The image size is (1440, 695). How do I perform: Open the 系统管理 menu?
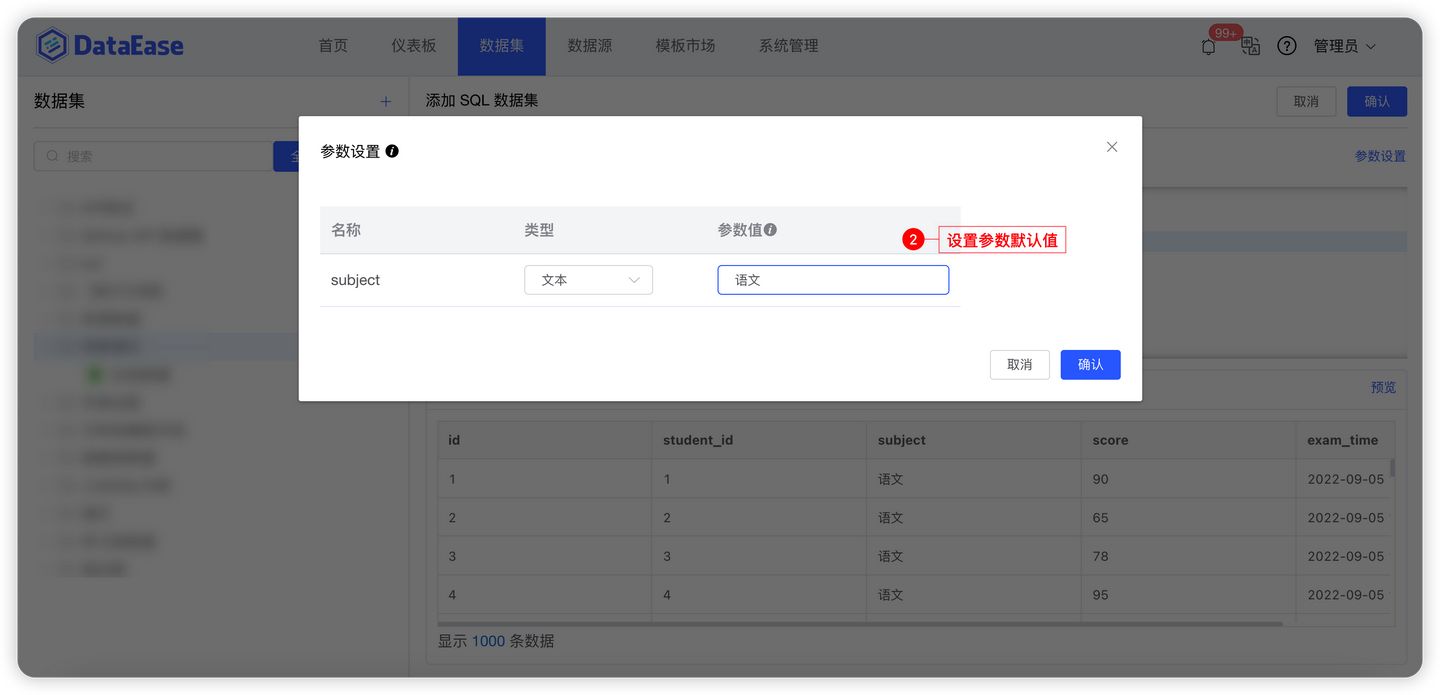click(x=788, y=46)
